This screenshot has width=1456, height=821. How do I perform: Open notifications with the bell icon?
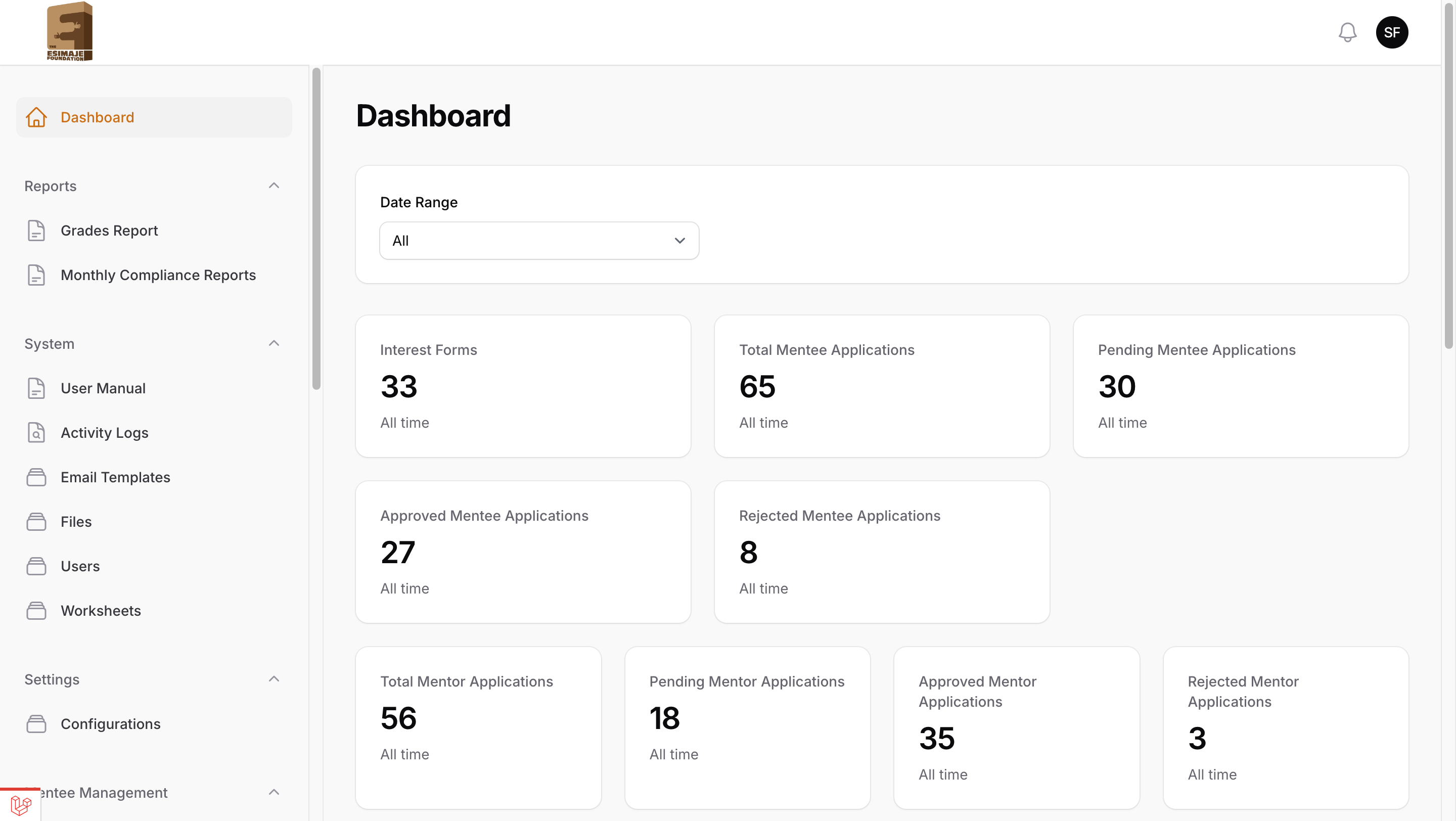pos(1347,32)
